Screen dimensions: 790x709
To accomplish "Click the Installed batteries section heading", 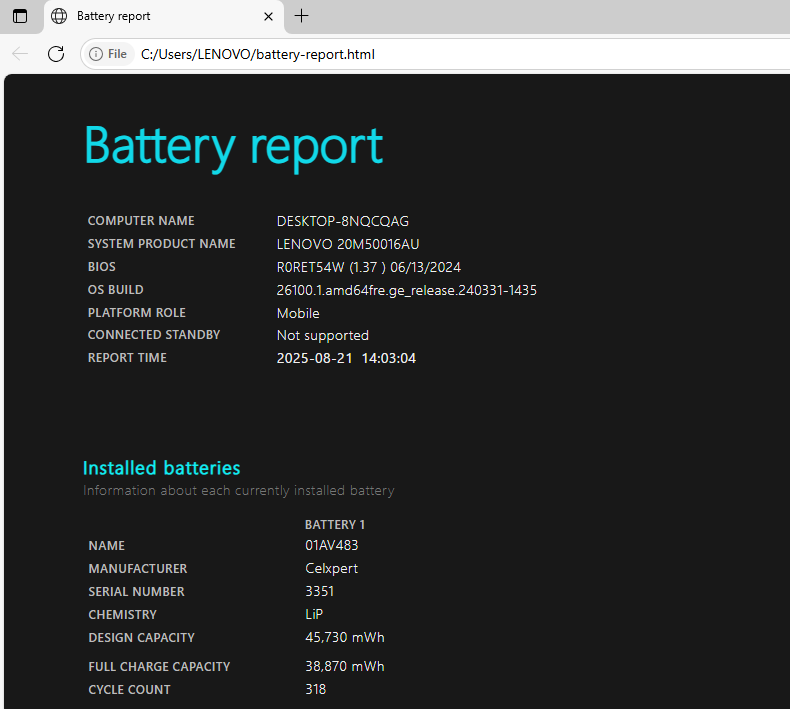I will pyautogui.click(x=161, y=468).
